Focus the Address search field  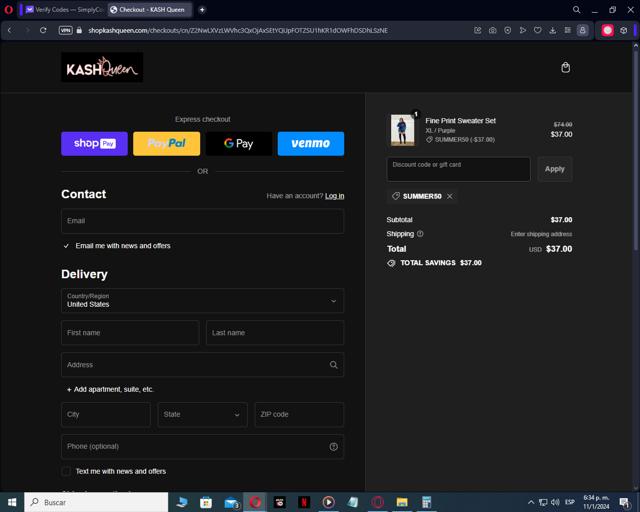point(202,365)
